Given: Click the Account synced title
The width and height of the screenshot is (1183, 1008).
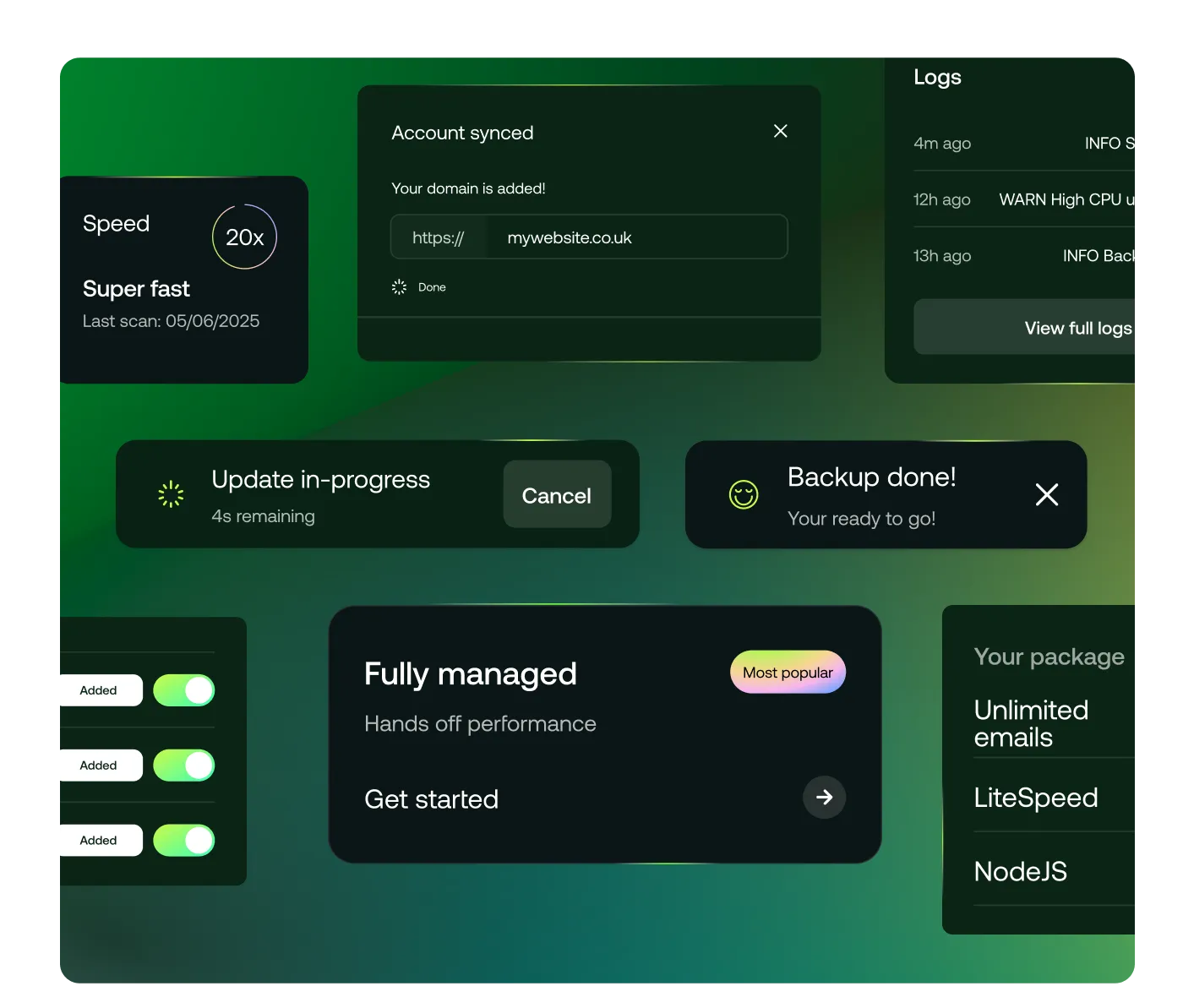Looking at the screenshot, I should pos(462,133).
